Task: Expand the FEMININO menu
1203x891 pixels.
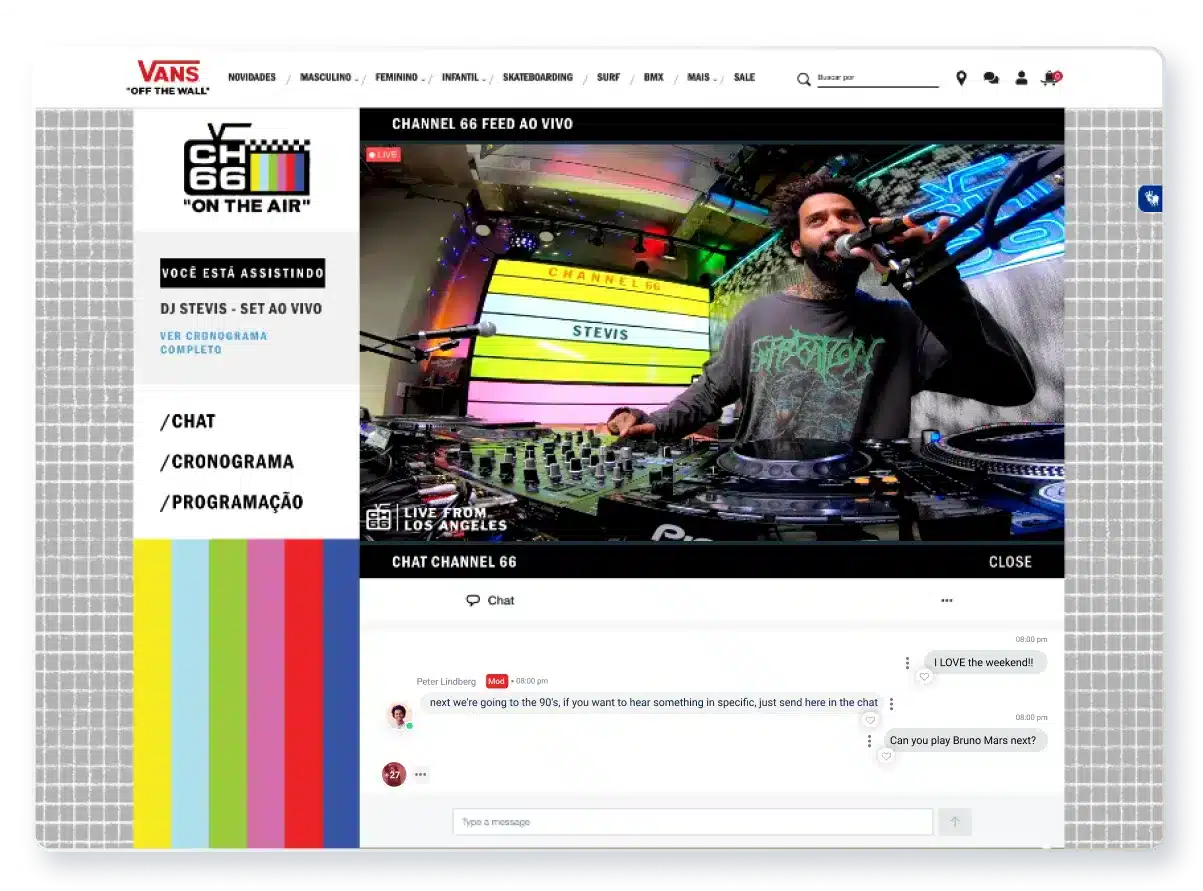Action: (400, 77)
